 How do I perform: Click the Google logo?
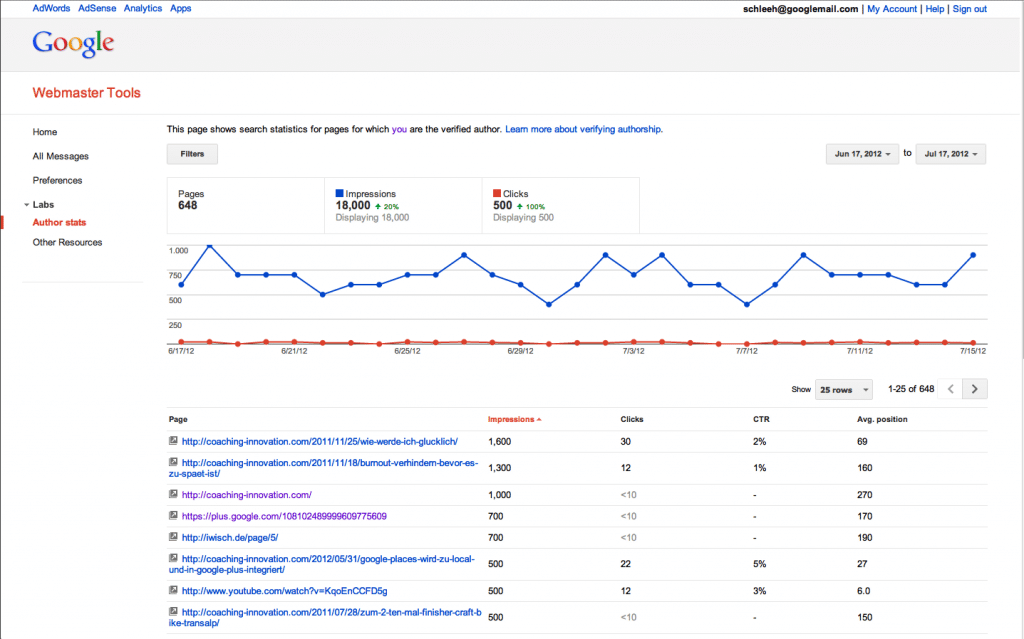pos(73,43)
